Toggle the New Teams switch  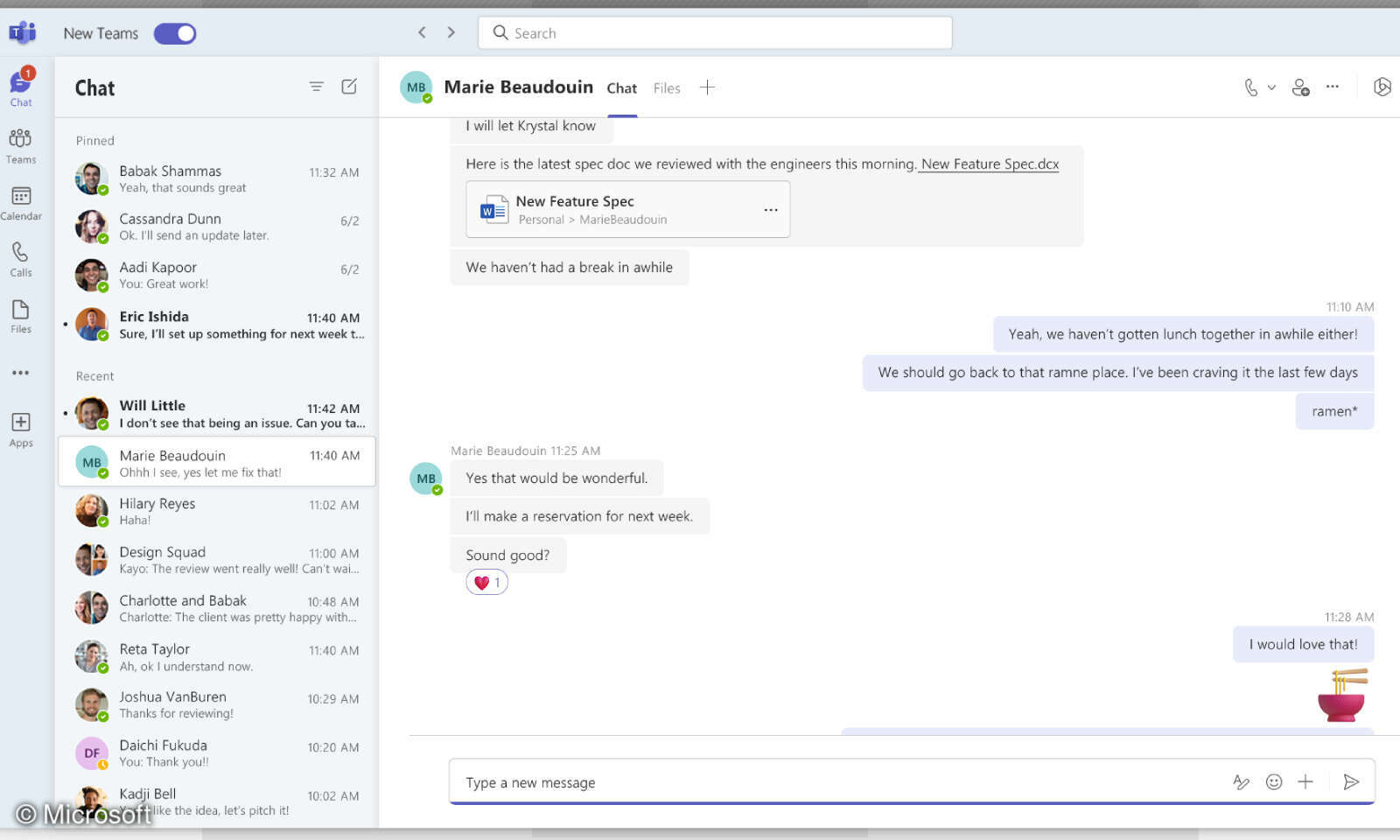(174, 32)
